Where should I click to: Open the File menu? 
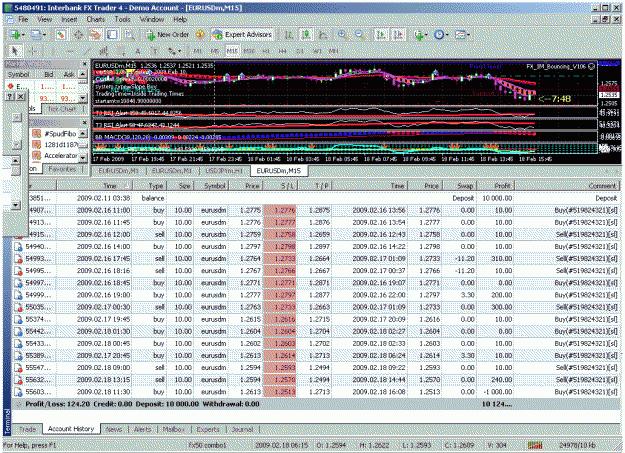pyautogui.click(x=23, y=19)
